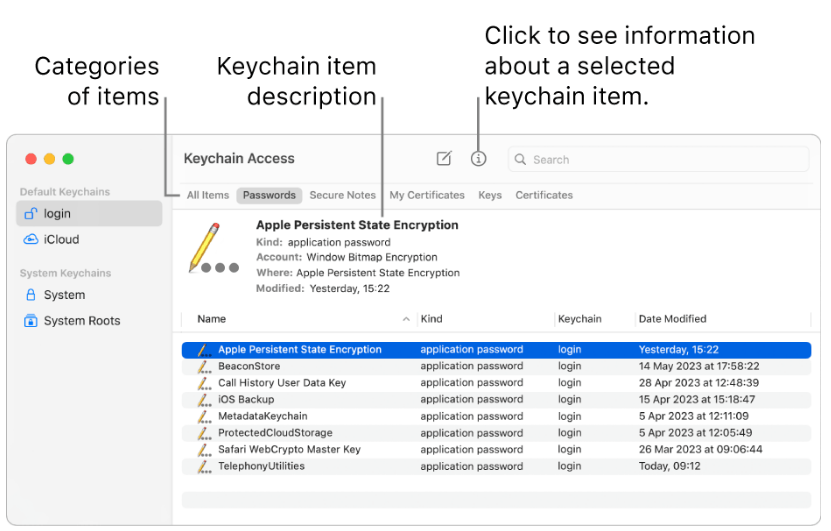The height and width of the screenshot is (531, 831).
Task: Click date 15 Apr 2023 at 15:18:47
Action: pyautogui.click(x=697, y=400)
